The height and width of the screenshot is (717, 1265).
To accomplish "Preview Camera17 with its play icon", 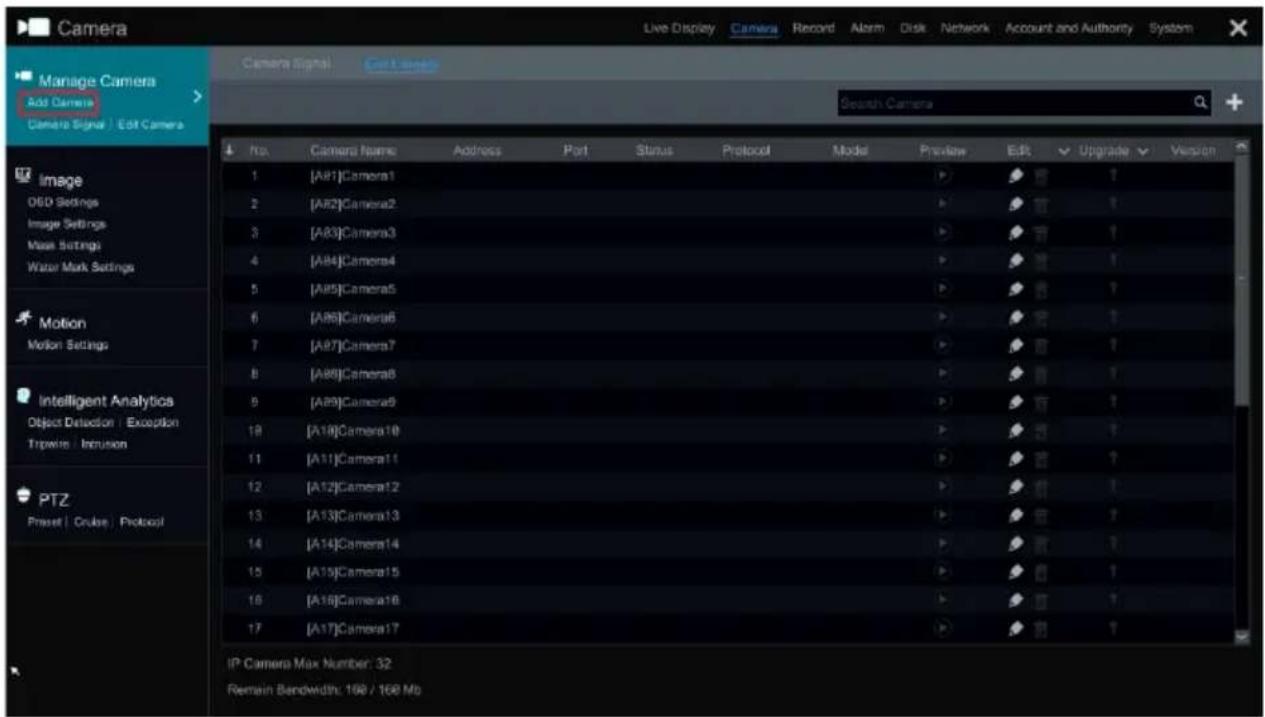I will (943, 628).
